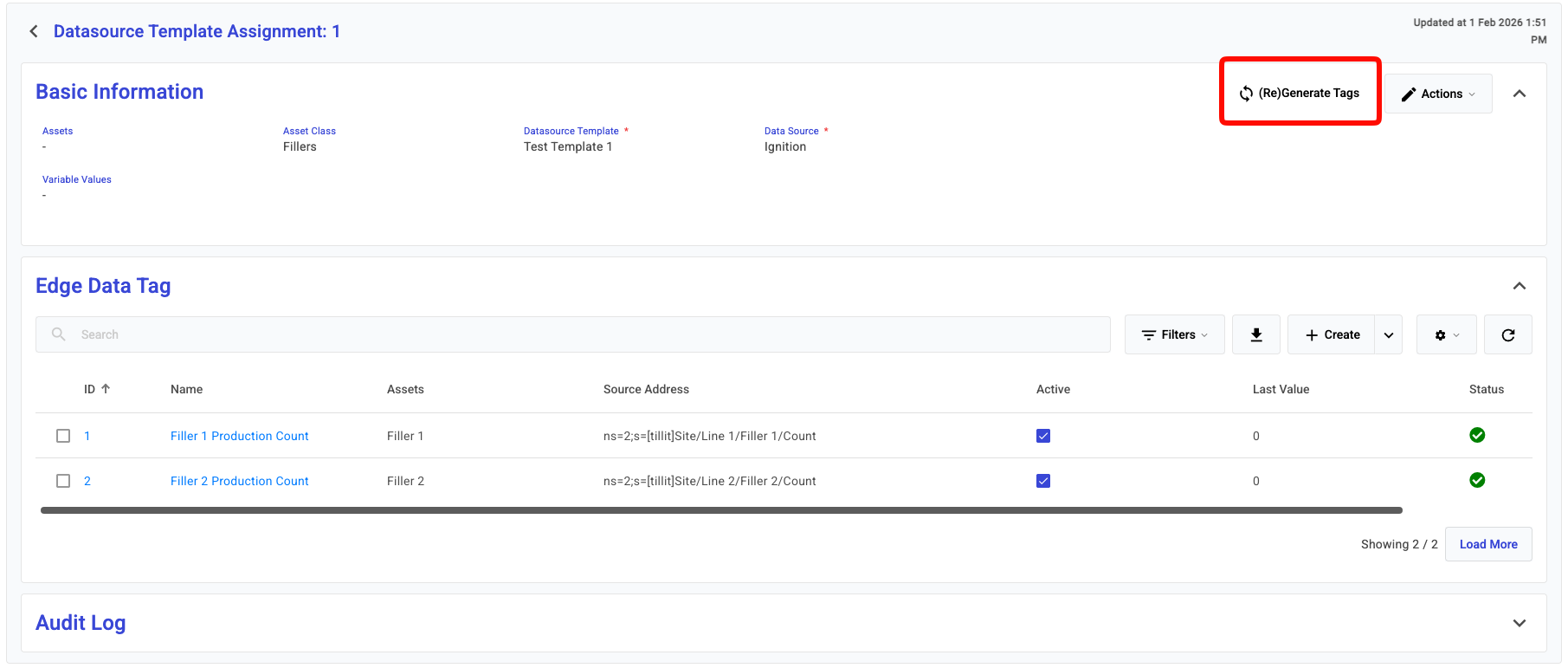The width and height of the screenshot is (1568, 668).
Task: Collapse the Edge Data Tag section
Action: [x=1519, y=286]
